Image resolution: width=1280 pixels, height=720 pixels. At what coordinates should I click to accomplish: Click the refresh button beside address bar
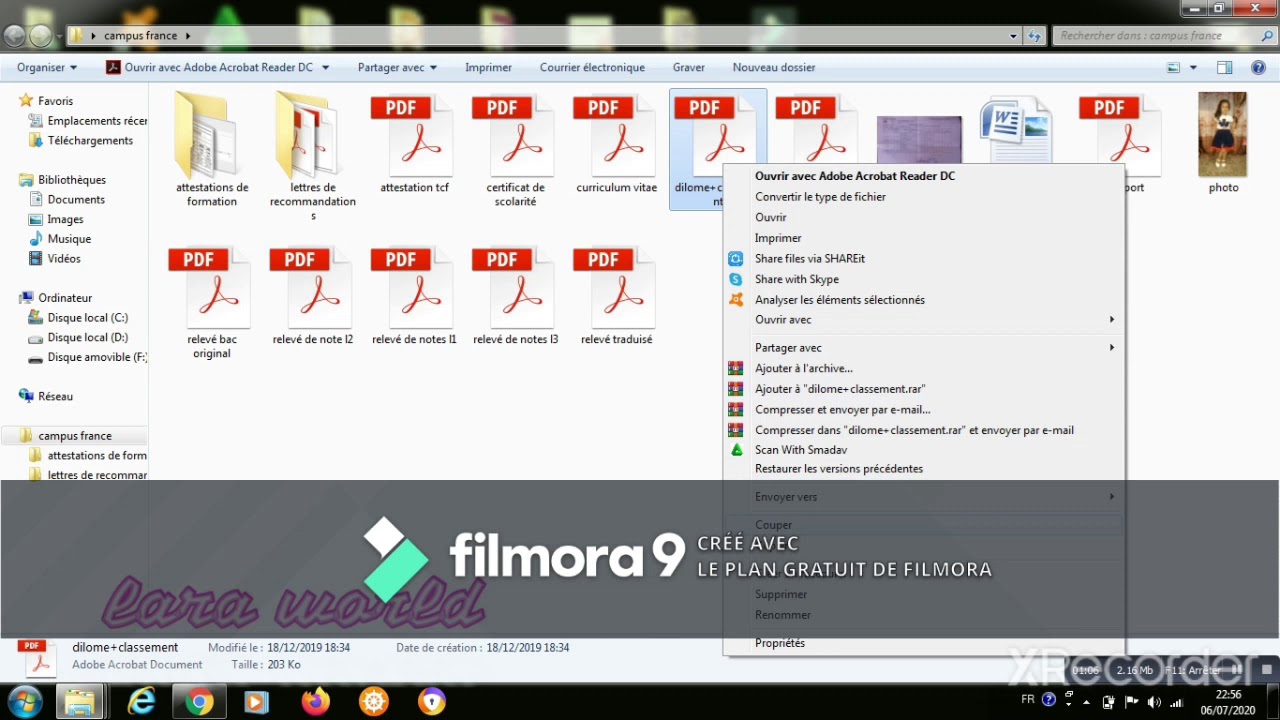[x=1035, y=36]
